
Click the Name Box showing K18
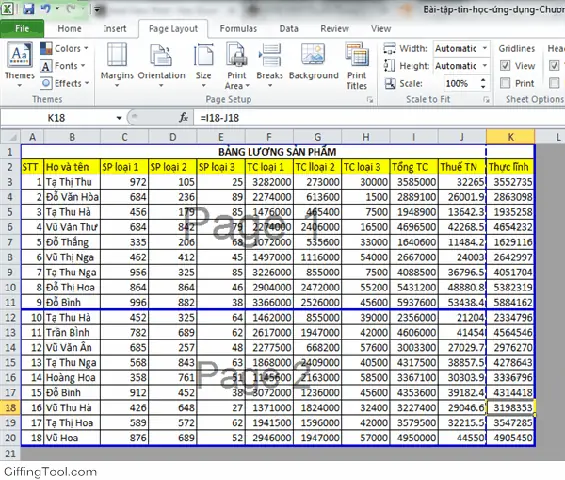[x=58, y=118]
